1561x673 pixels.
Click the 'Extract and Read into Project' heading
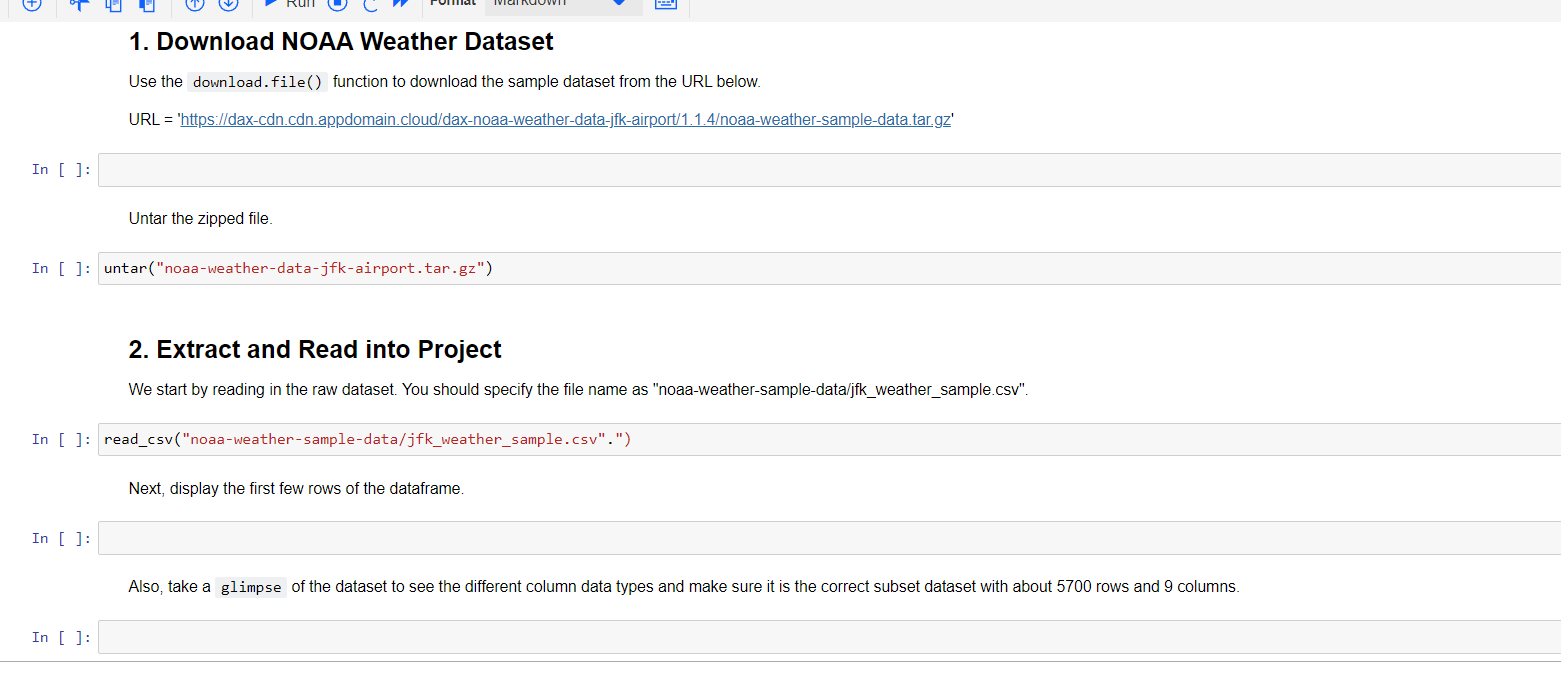tap(315, 350)
